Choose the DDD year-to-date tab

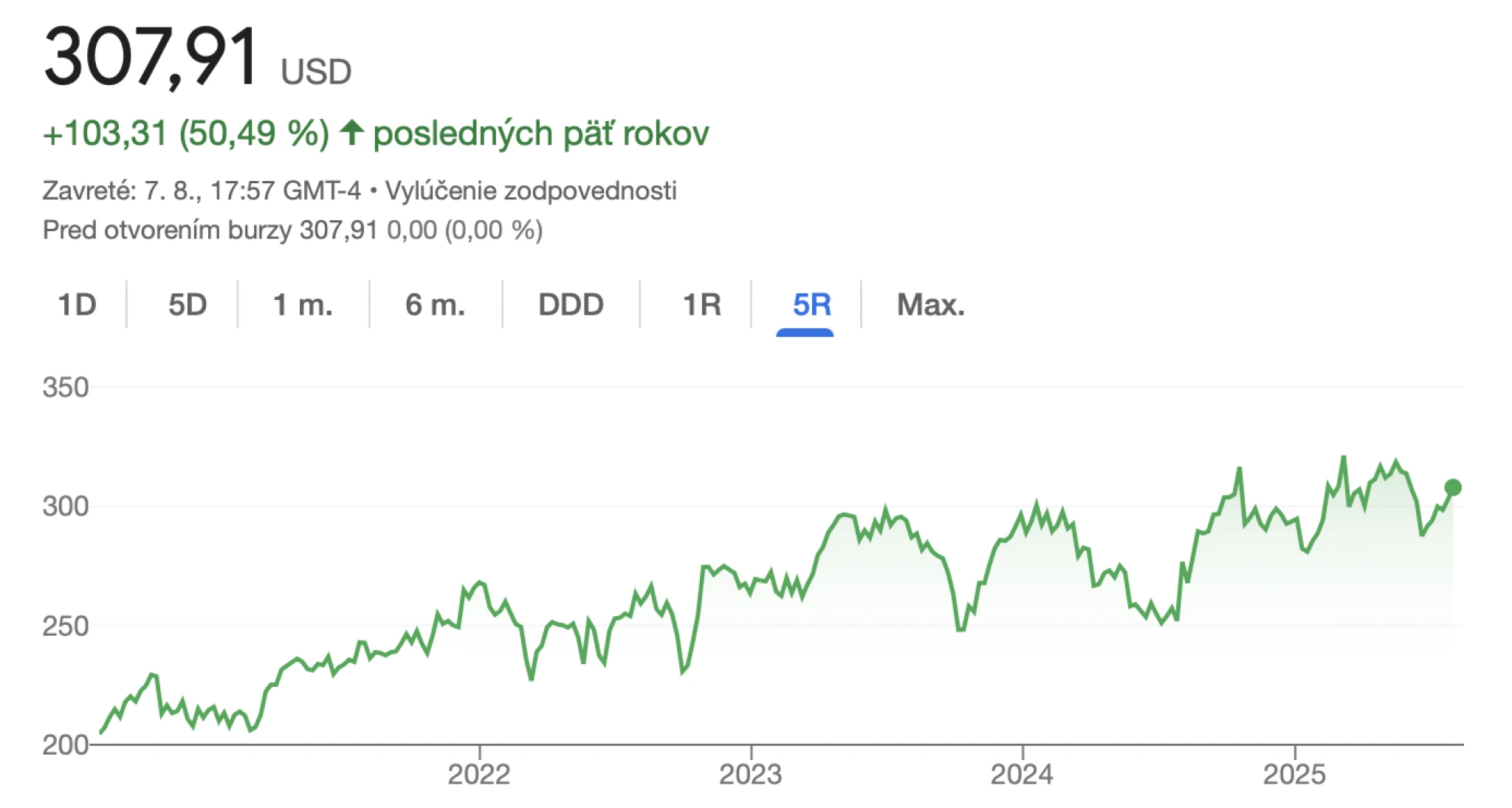coord(571,304)
